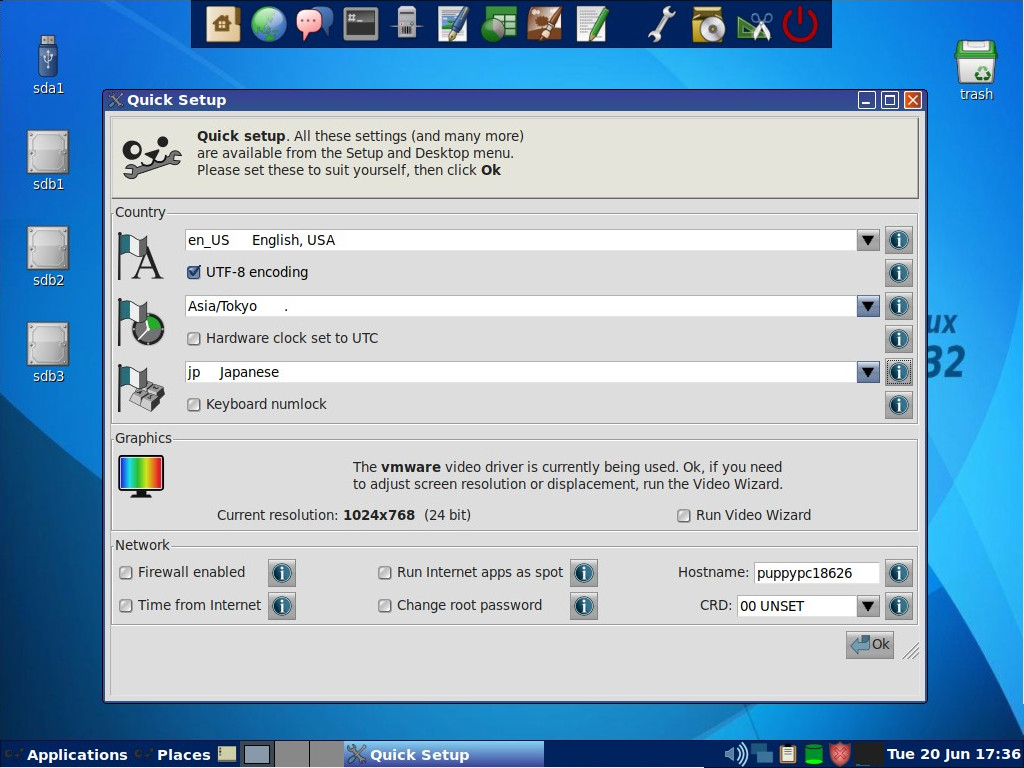Show info for the CRD setting
1024x768 pixels.
pyautogui.click(x=899, y=605)
